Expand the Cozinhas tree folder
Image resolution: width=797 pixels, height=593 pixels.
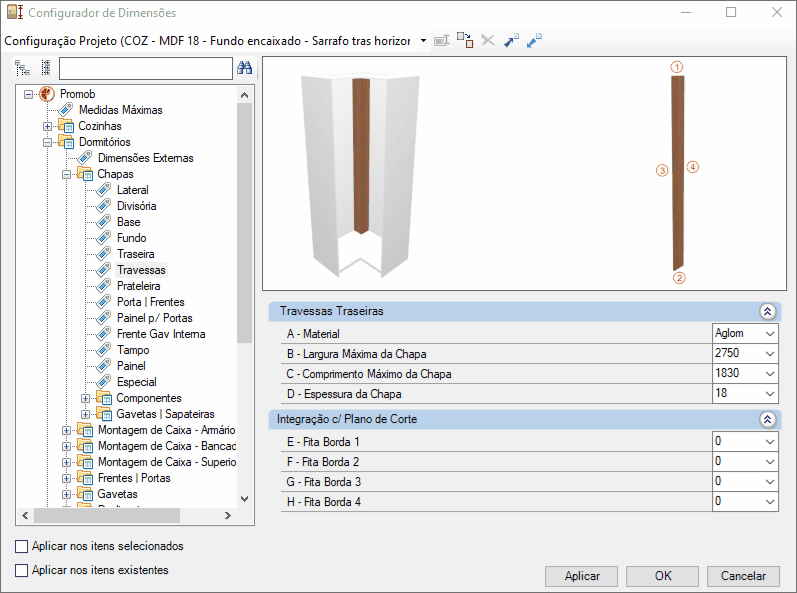pos(47,126)
